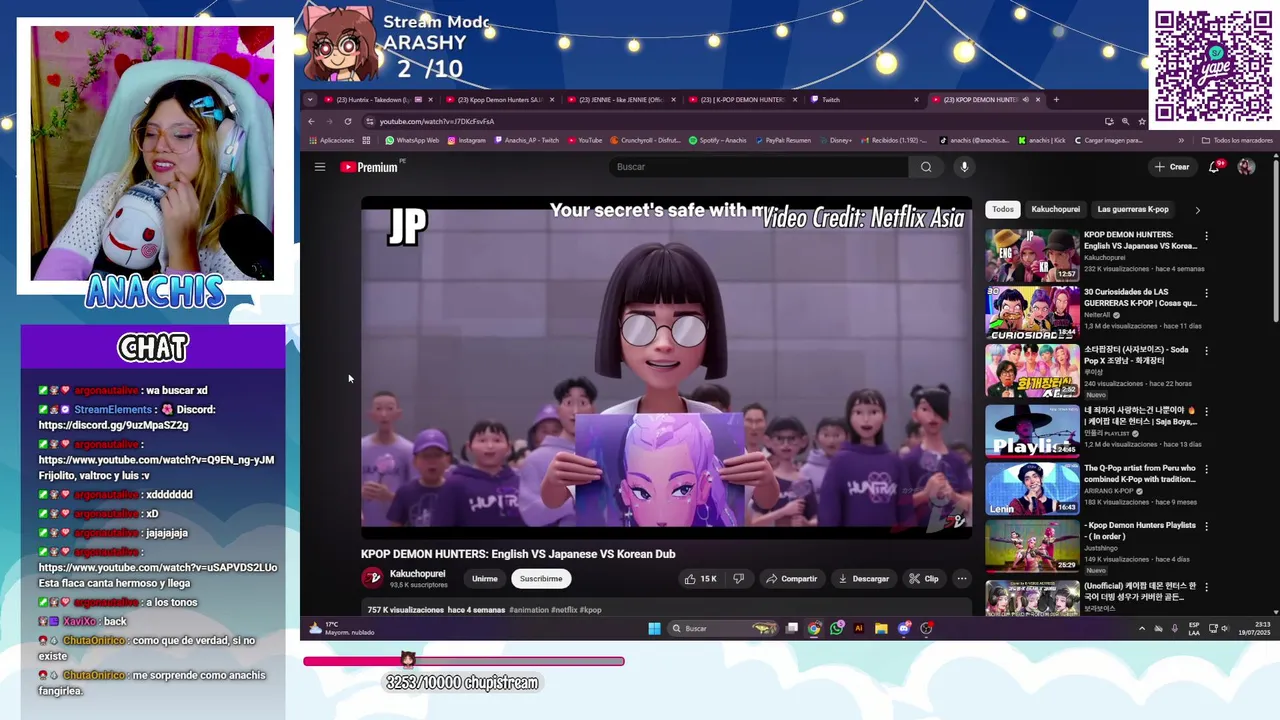
Task: Click the Crear button
Action: click(x=1172, y=167)
